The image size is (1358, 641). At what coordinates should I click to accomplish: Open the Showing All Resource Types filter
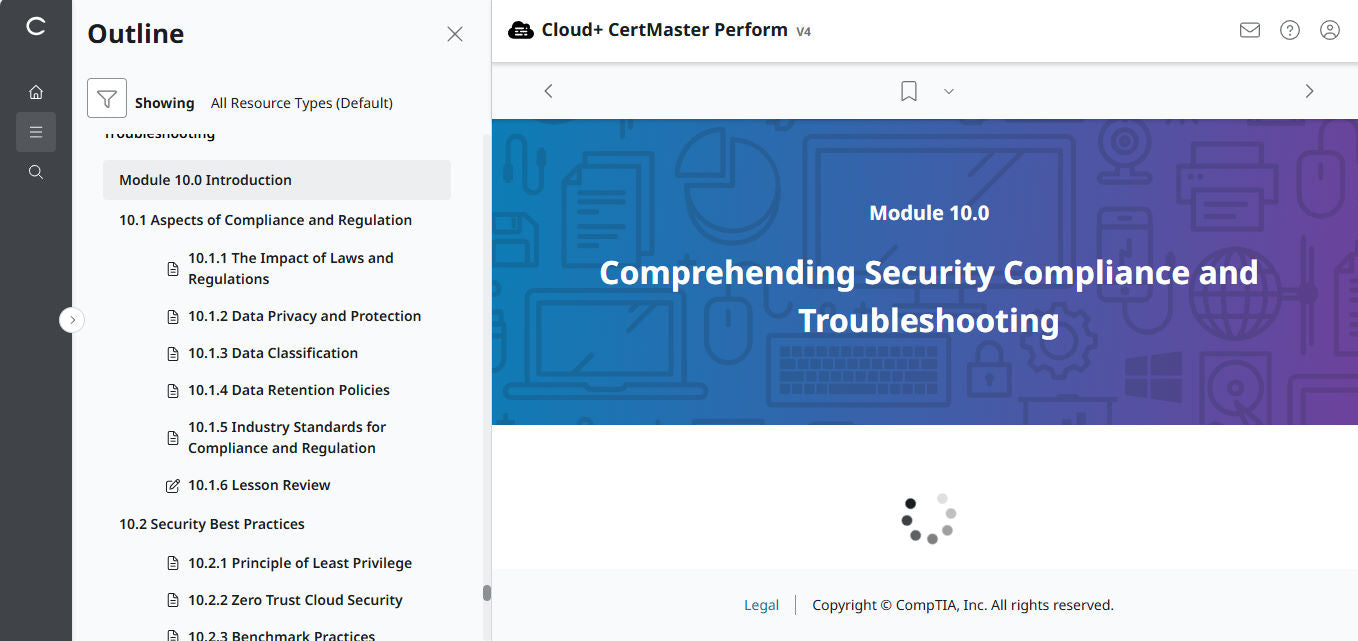tap(264, 102)
